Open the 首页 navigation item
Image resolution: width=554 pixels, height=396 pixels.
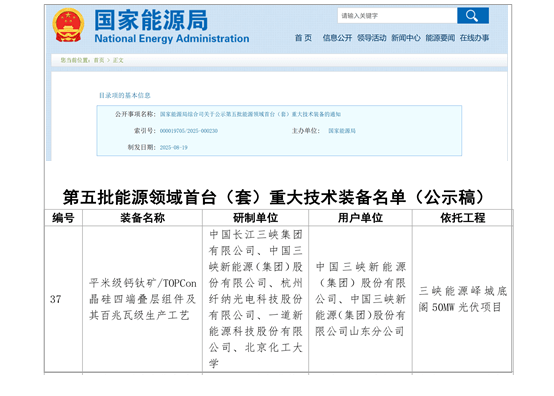pos(303,38)
